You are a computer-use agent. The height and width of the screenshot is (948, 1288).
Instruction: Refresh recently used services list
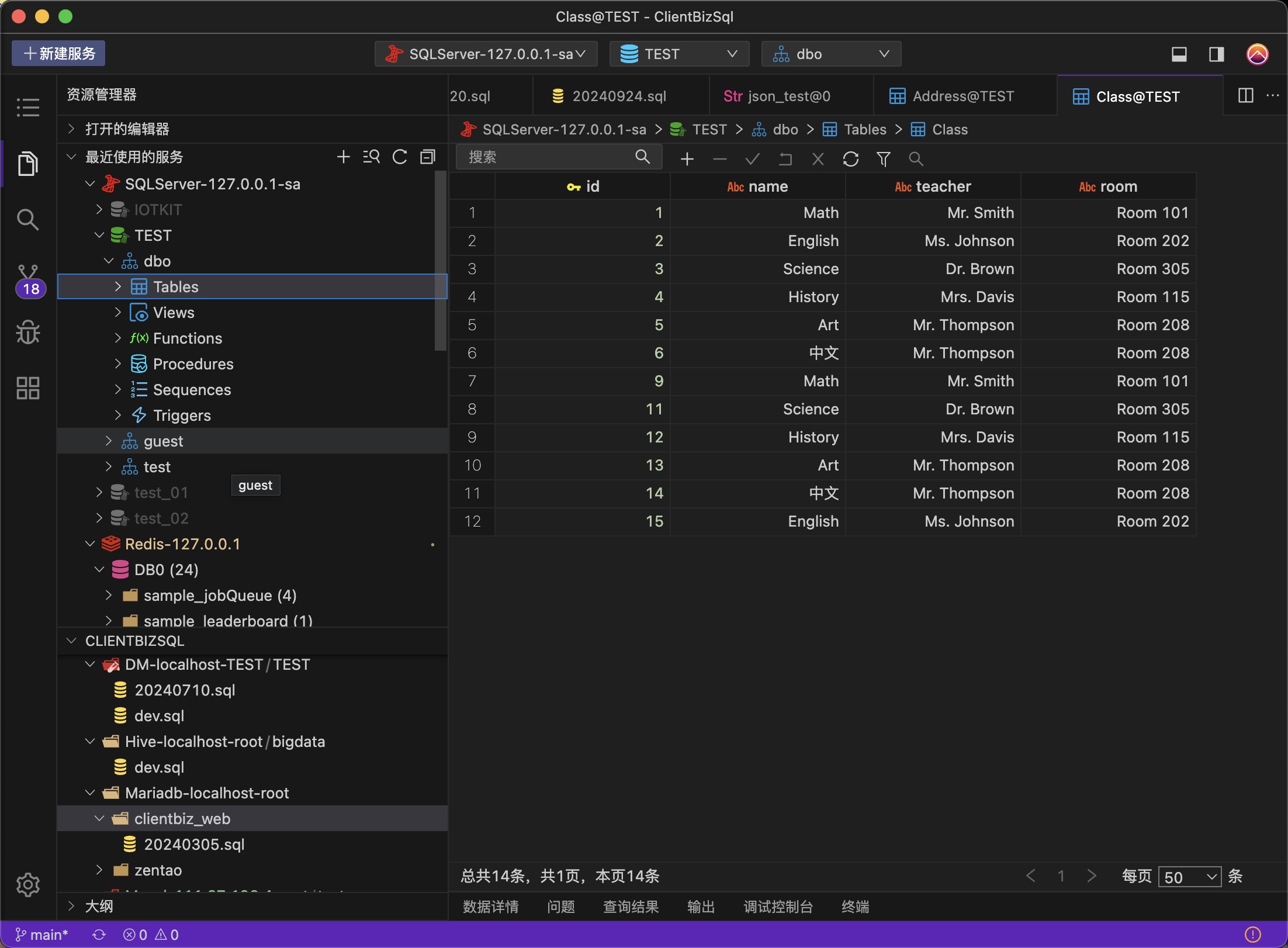400,157
